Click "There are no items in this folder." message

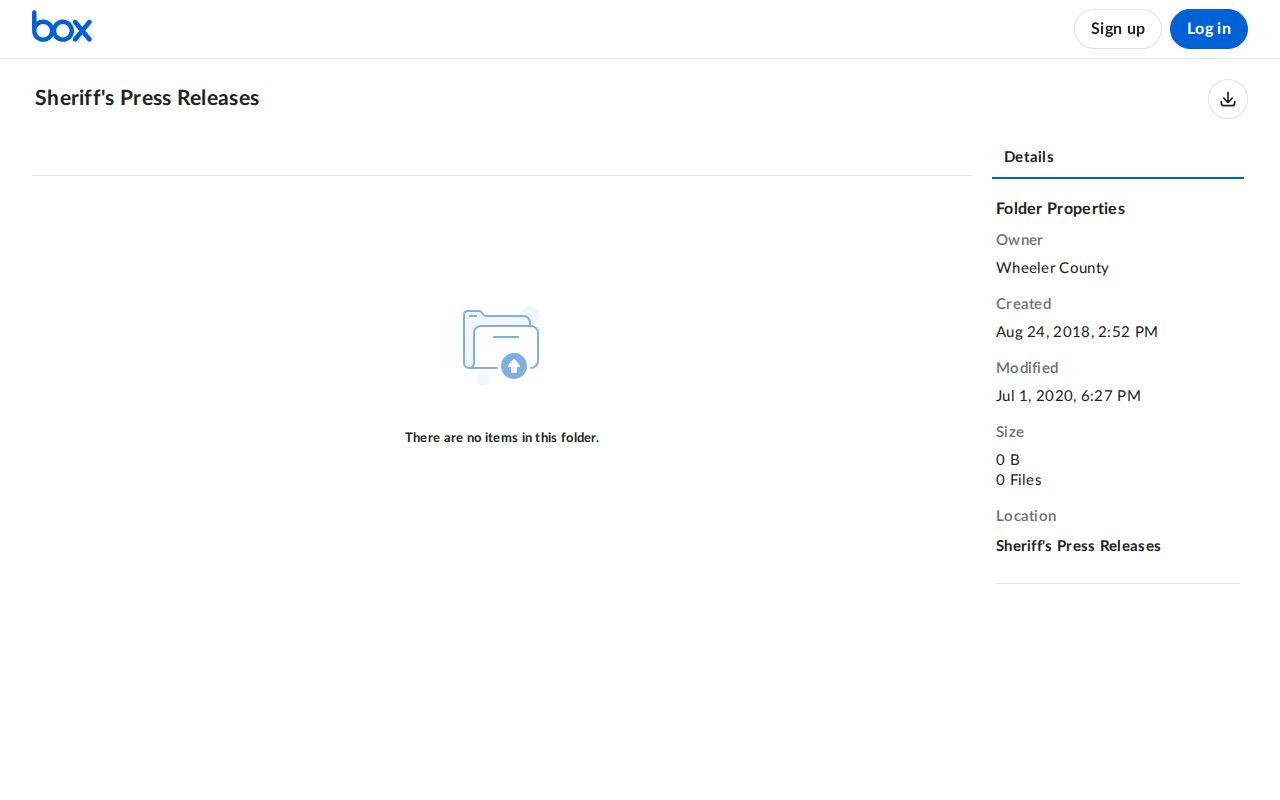coord(502,438)
